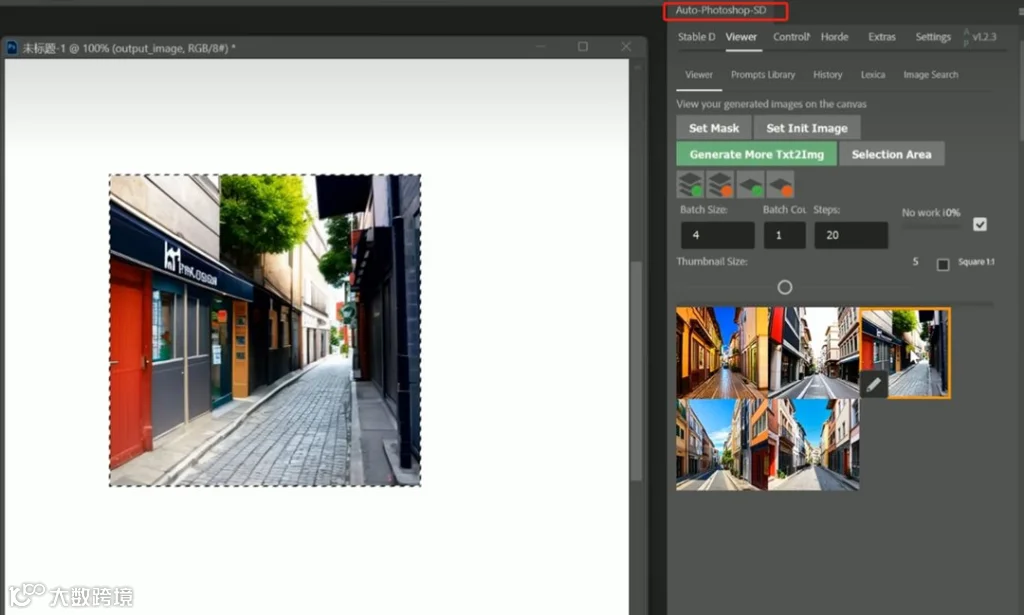Click the stacked layers icon with orange dot
The image size is (1024, 615).
point(720,184)
